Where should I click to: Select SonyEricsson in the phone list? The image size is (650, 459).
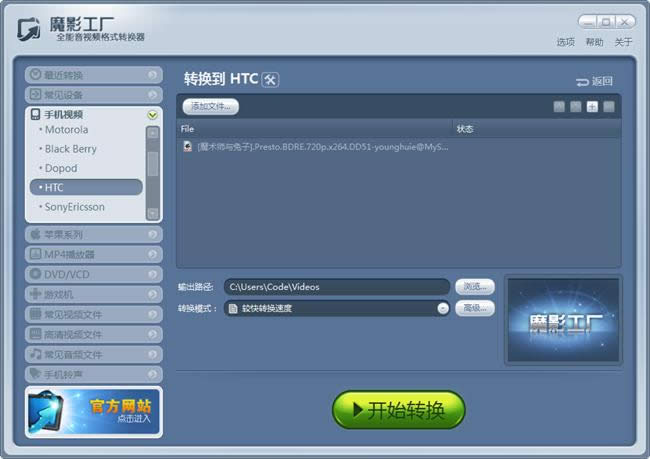tap(74, 207)
